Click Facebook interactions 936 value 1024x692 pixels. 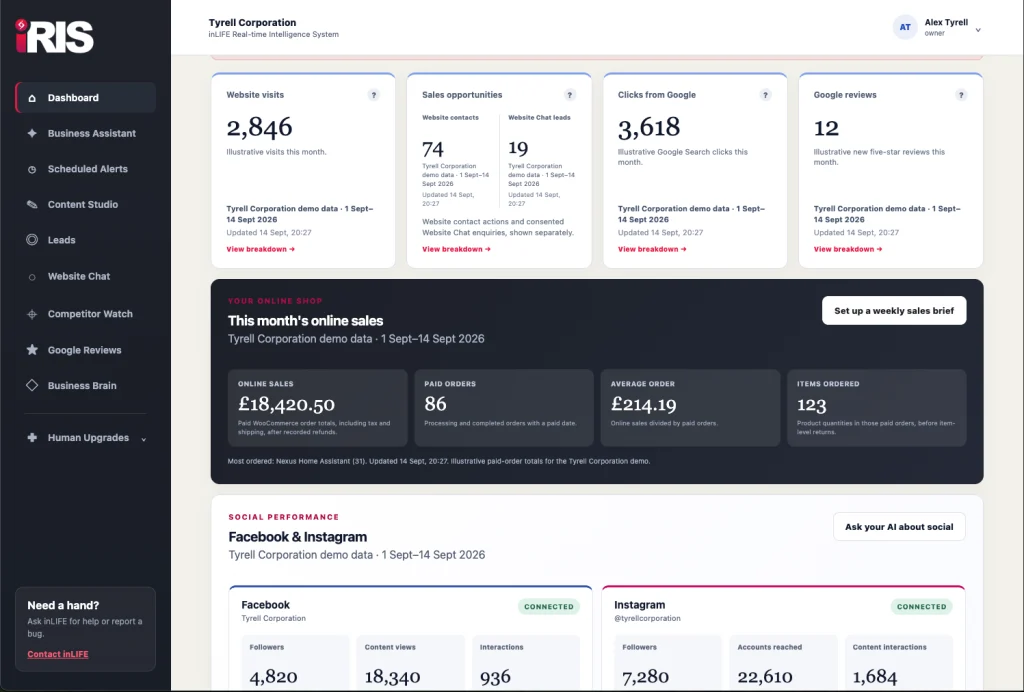(495, 677)
